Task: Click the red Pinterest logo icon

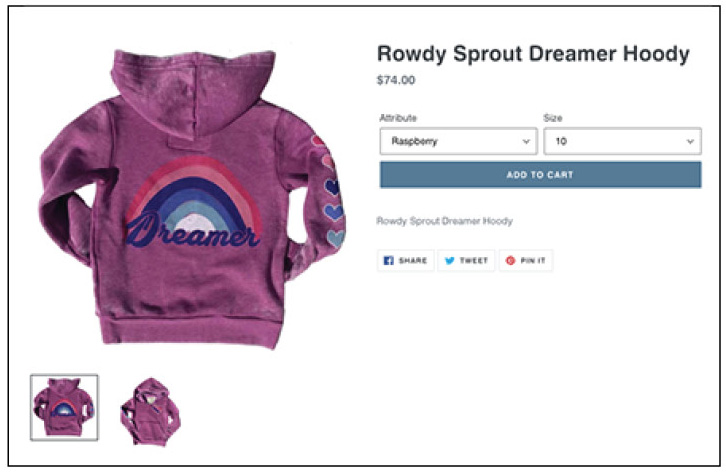Action: 510,261
